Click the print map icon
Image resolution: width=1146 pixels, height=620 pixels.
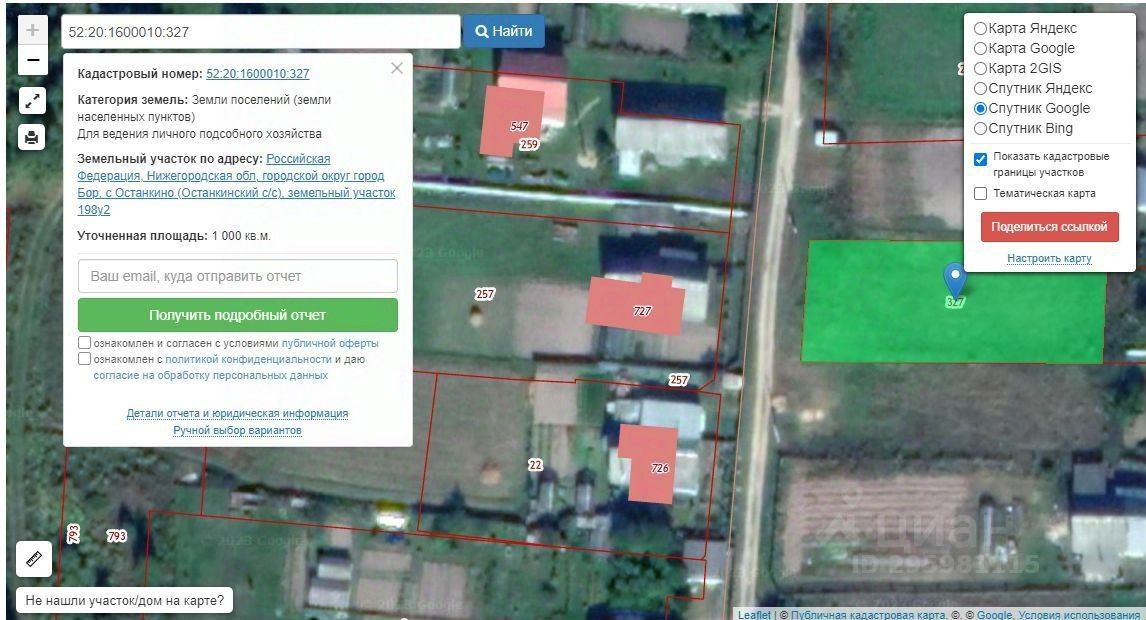coord(31,137)
